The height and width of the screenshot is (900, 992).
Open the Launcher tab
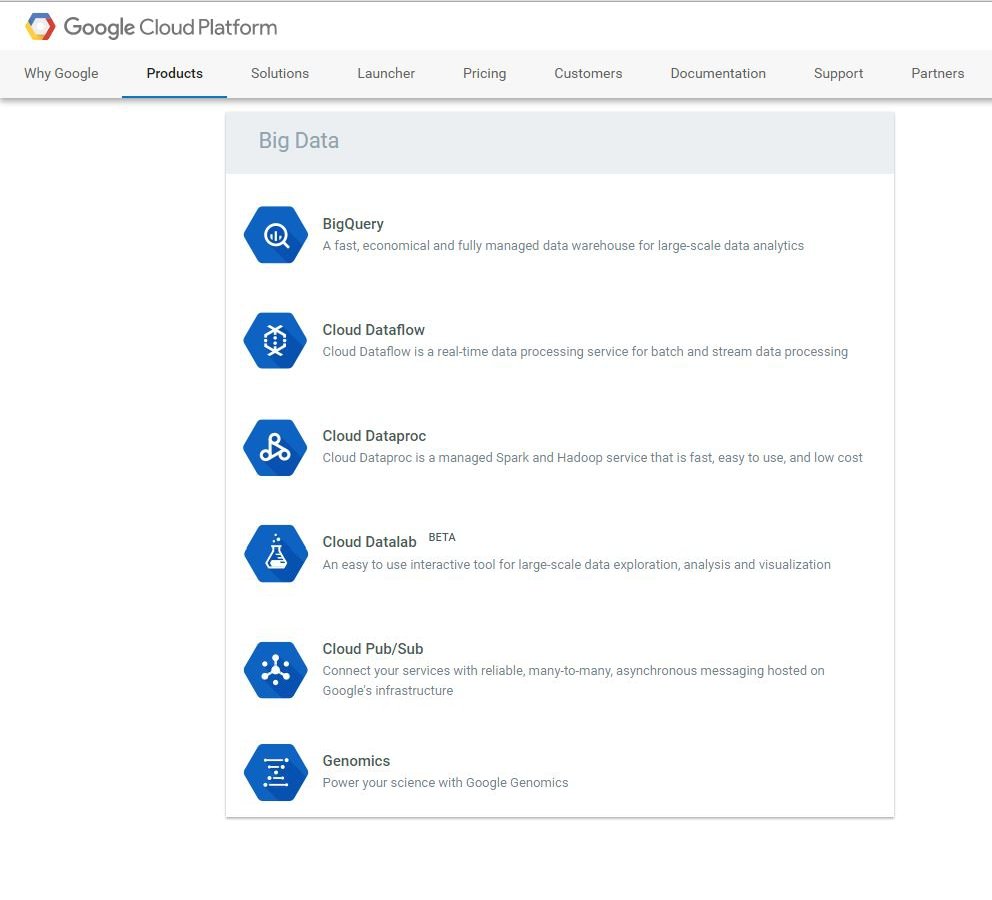coord(386,73)
